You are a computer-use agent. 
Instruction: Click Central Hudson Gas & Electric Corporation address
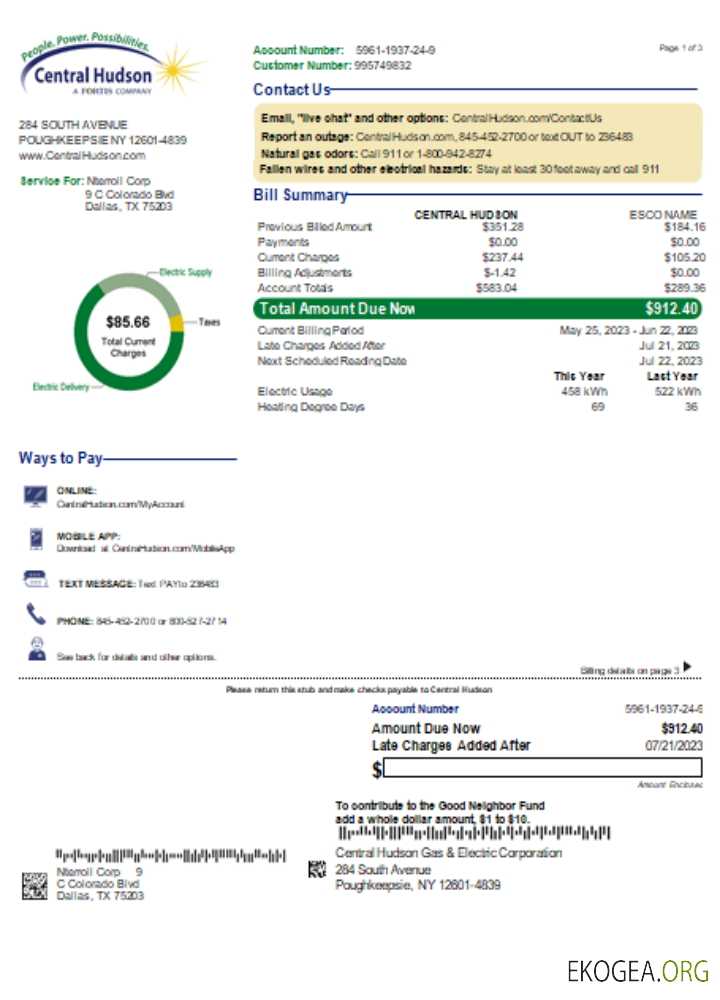click(448, 869)
